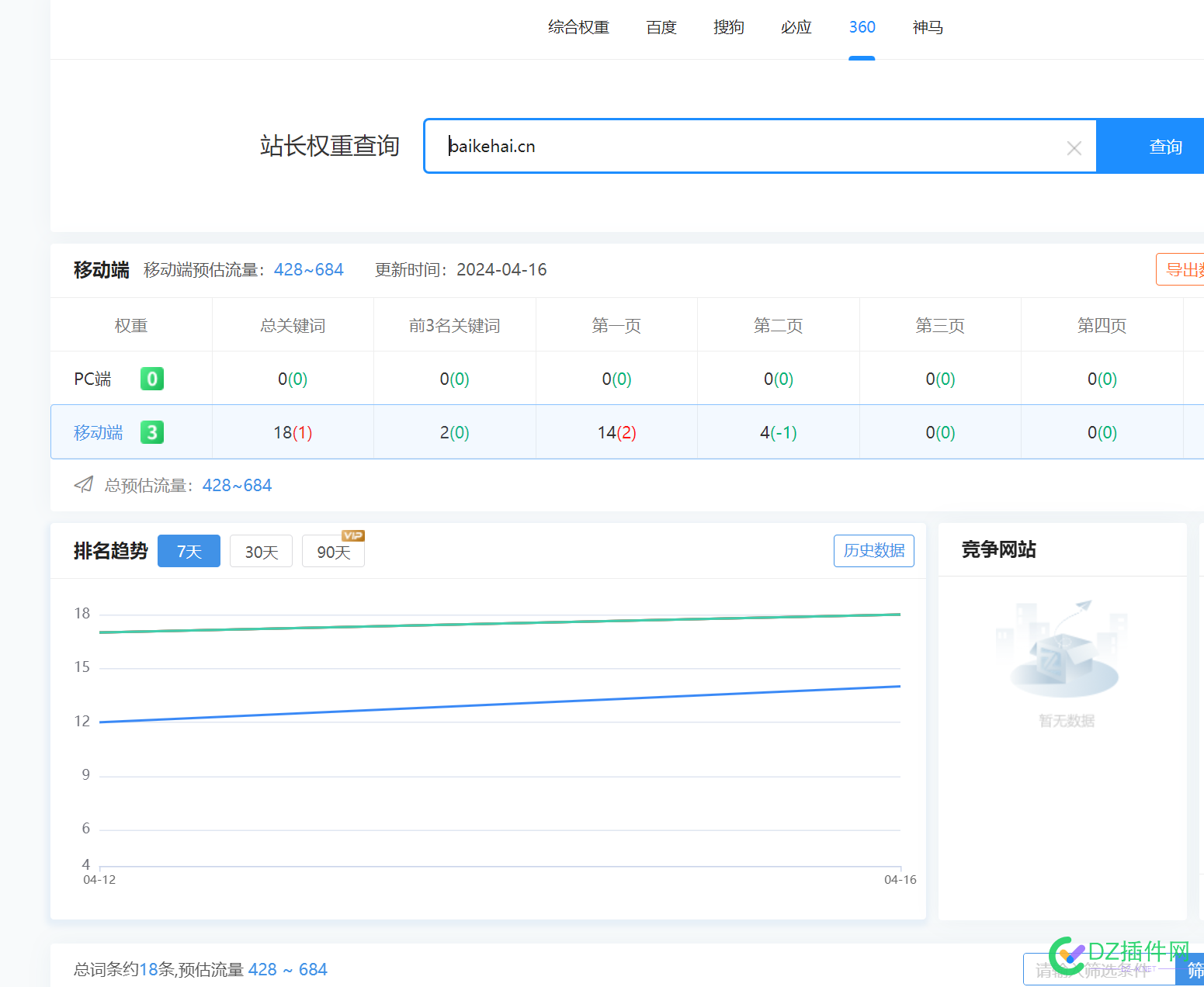Image resolution: width=1204 pixels, height=987 pixels.
Task: Click the blue trend line in chart
Action: (x=500, y=704)
